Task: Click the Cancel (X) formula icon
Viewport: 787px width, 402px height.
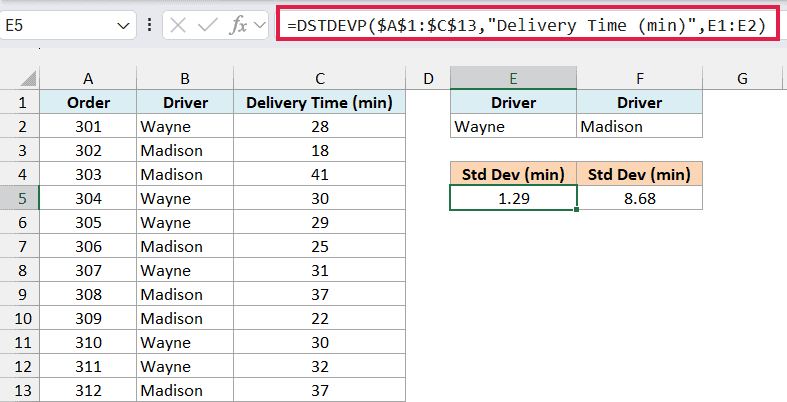Action: click(x=178, y=25)
